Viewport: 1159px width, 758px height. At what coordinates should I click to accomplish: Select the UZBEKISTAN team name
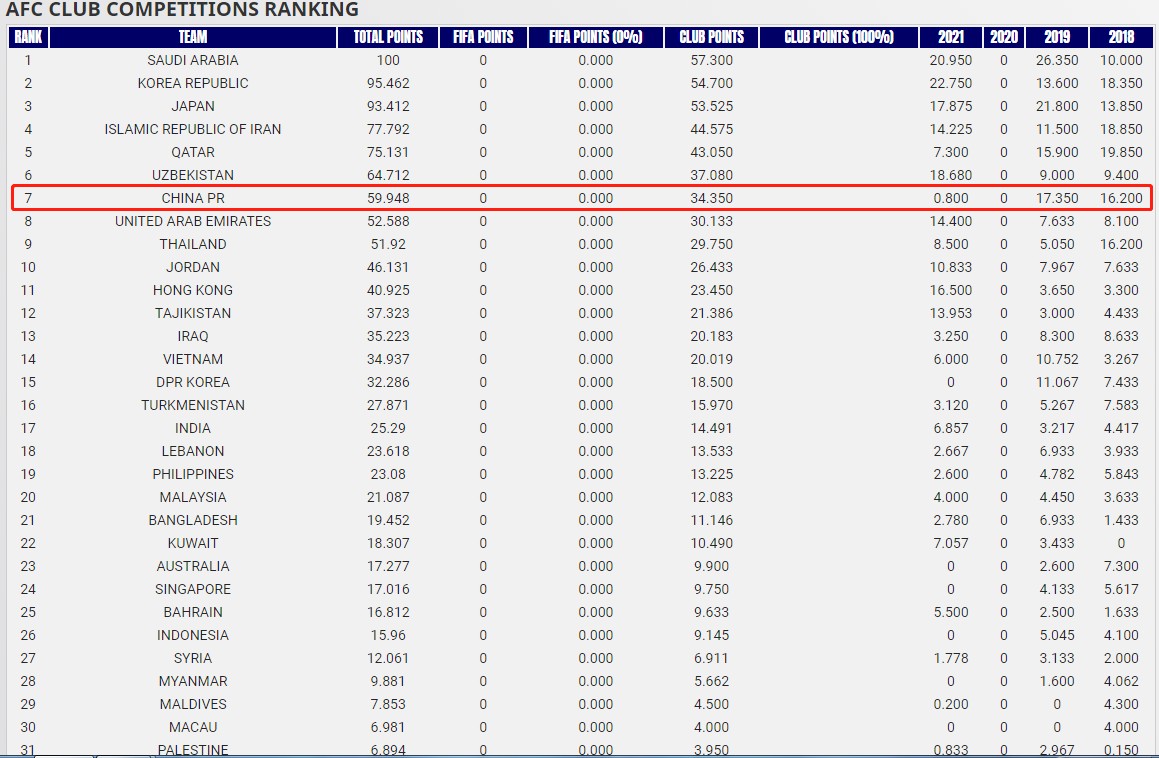(193, 175)
